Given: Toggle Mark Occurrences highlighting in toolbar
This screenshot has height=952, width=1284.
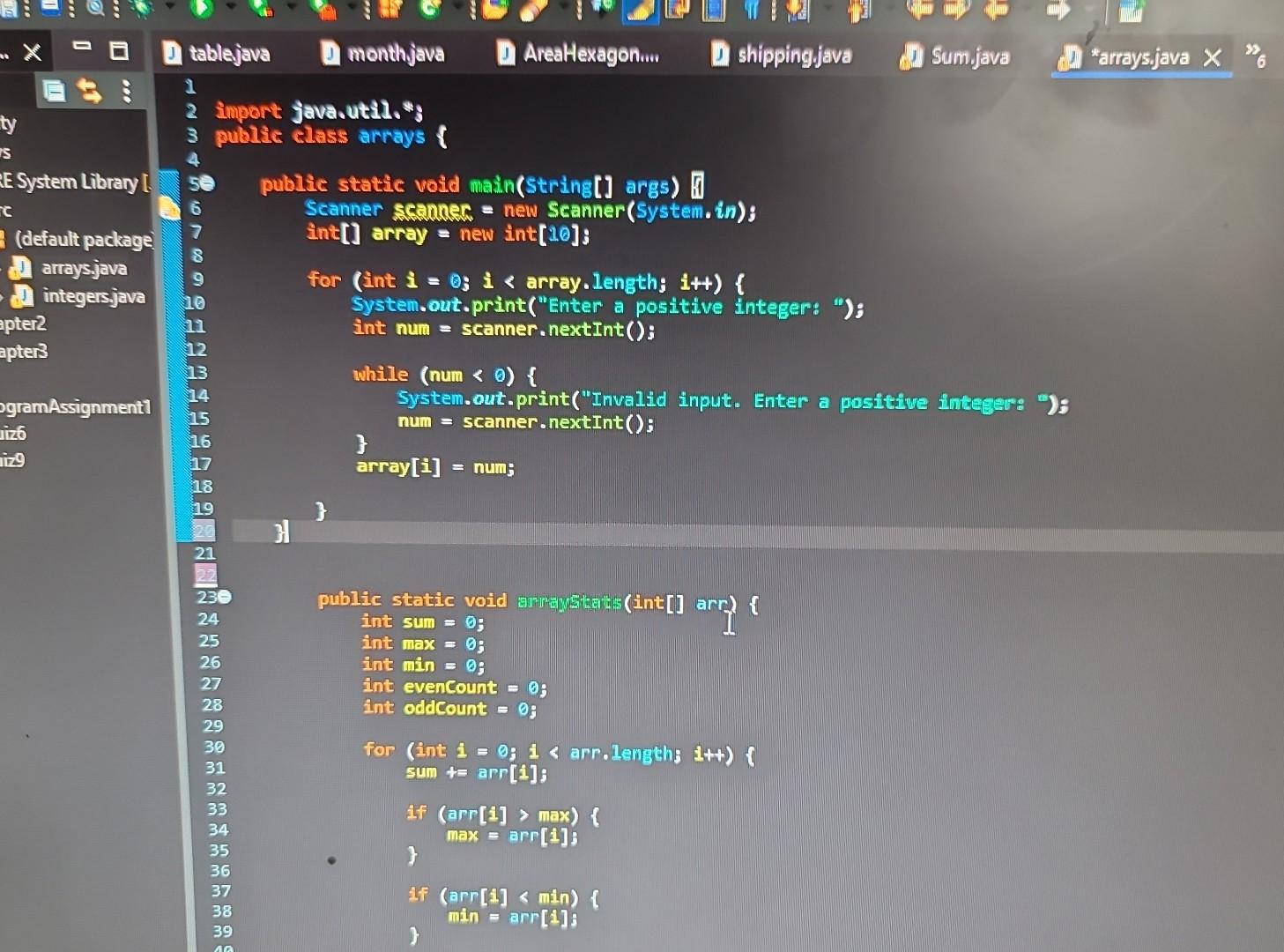Looking at the screenshot, I should point(639,12).
